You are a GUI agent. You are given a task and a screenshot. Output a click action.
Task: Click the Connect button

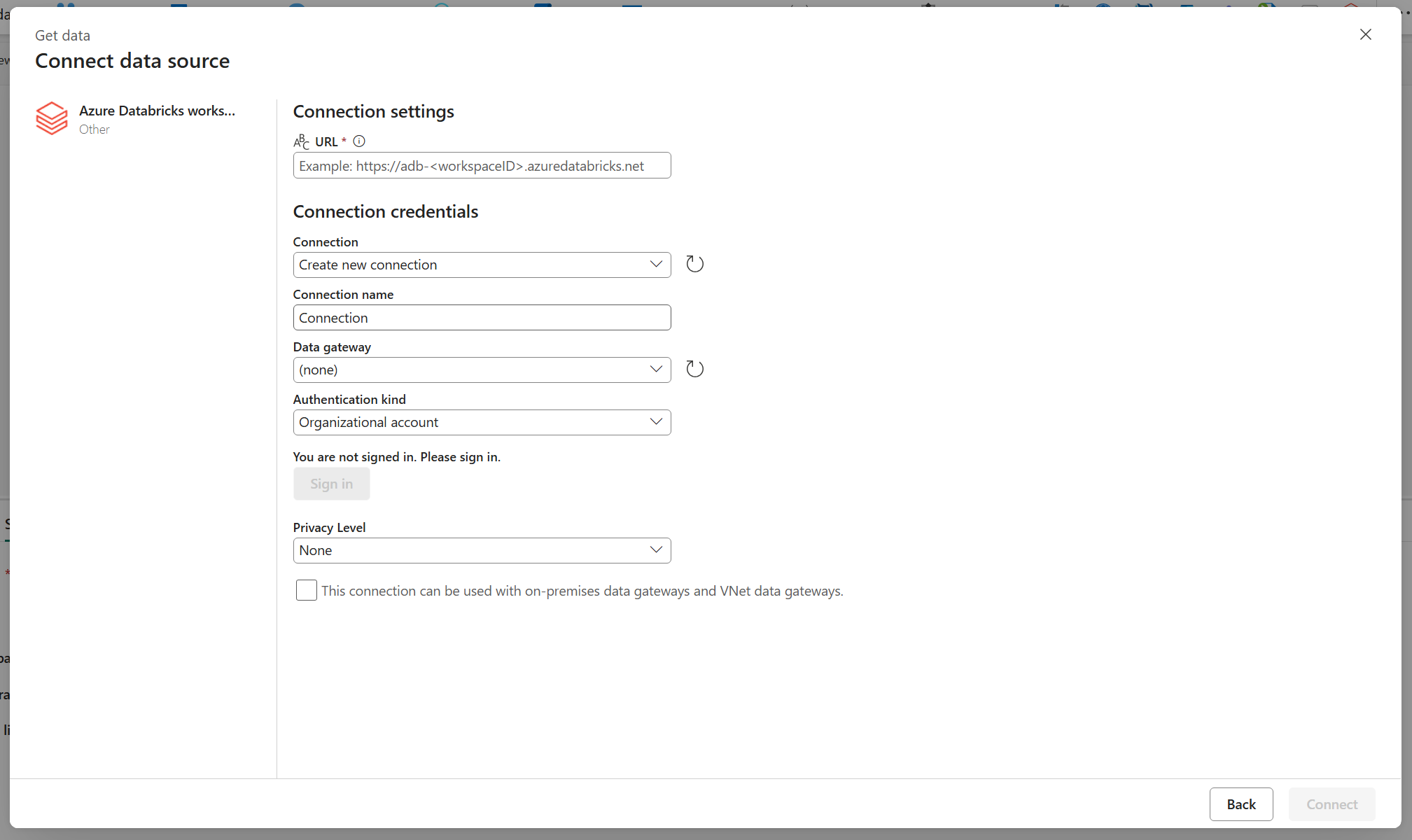[x=1331, y=804]
